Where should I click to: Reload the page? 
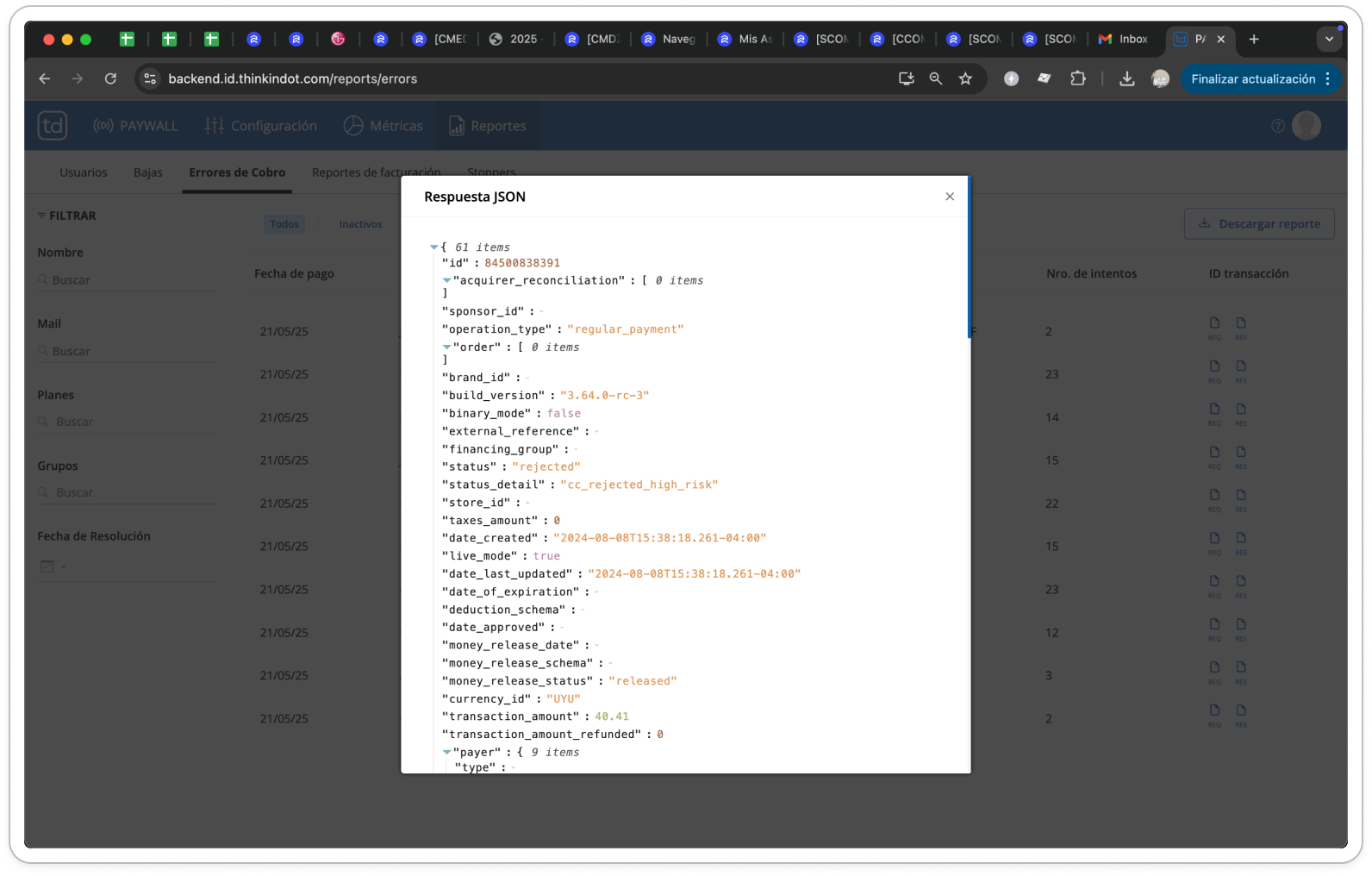[110, 78]
